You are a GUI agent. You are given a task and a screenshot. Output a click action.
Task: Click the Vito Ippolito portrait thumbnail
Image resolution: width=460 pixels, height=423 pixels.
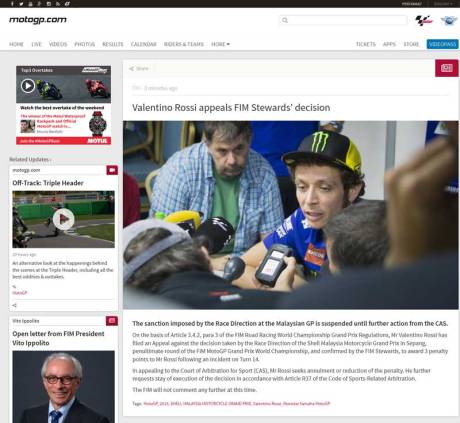click(x=63, y=387)
